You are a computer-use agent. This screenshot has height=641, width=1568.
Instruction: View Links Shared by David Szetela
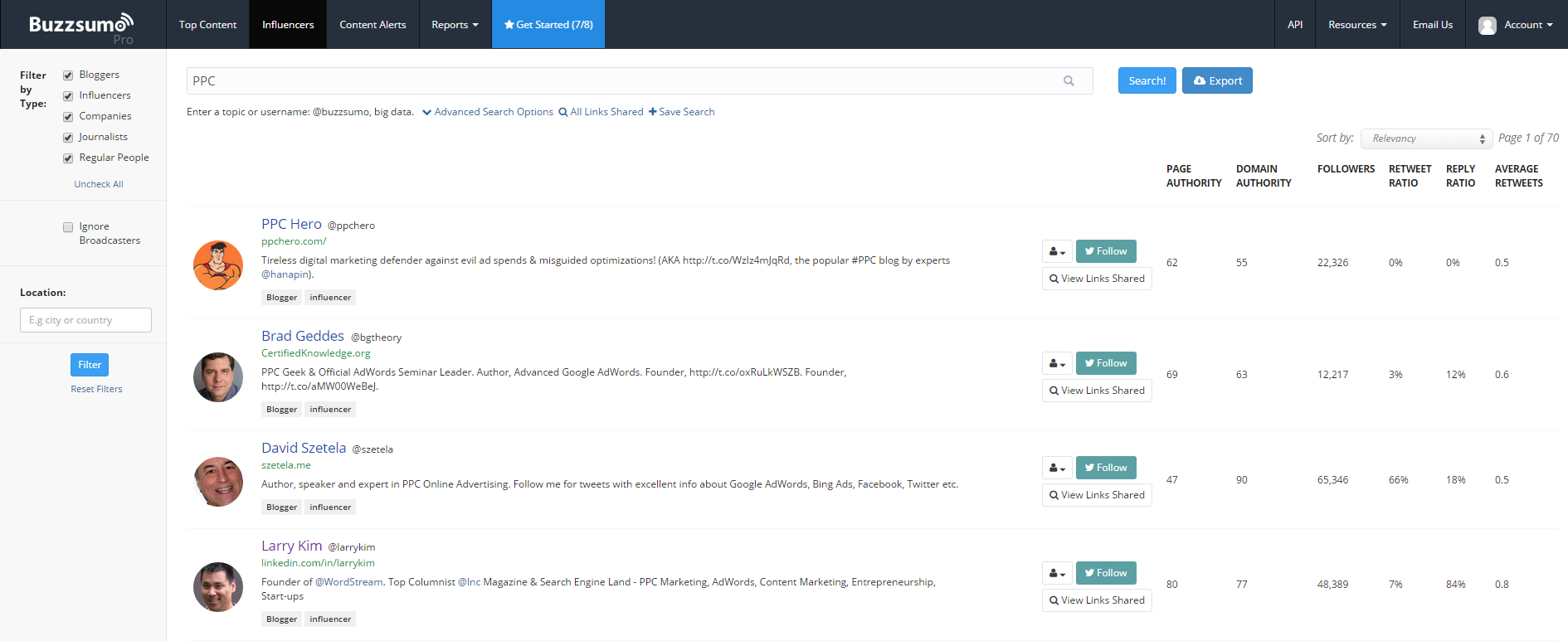click(1097, 495)
